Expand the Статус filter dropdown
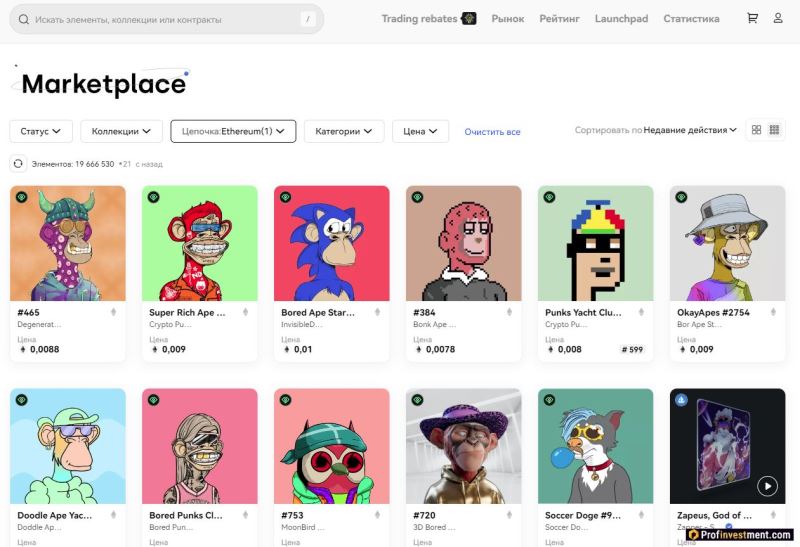The image size is (800, 547). pos(41,131)
